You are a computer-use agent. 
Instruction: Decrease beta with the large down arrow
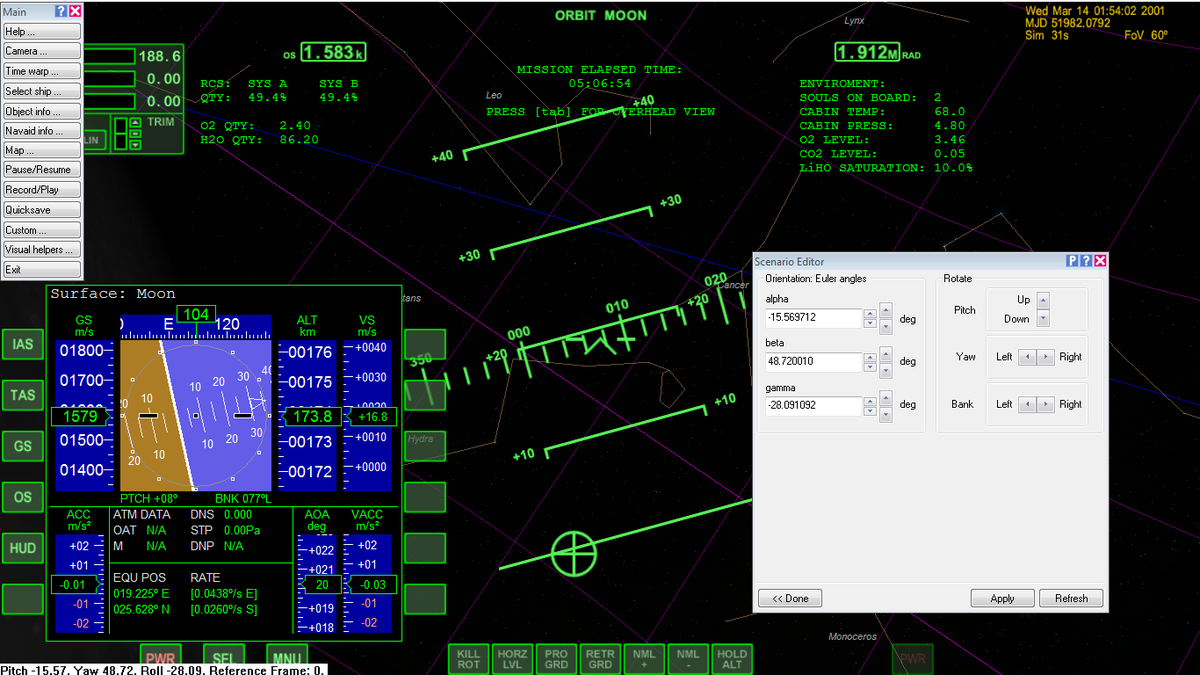click(x=886, y=371)
